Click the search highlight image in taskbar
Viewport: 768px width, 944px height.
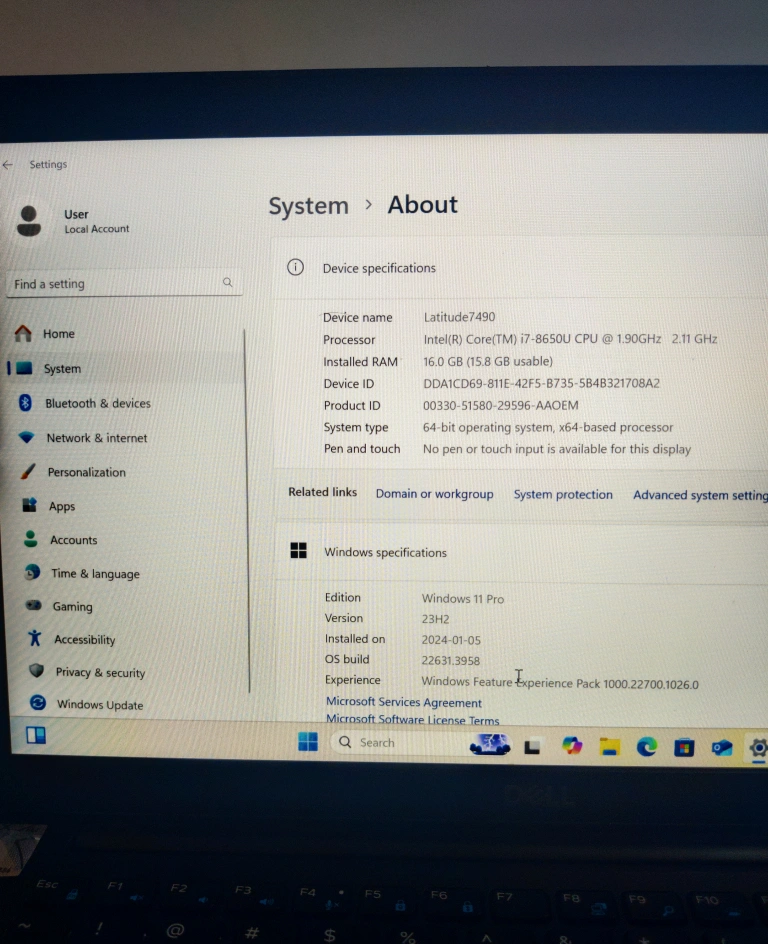pos(491,744)
